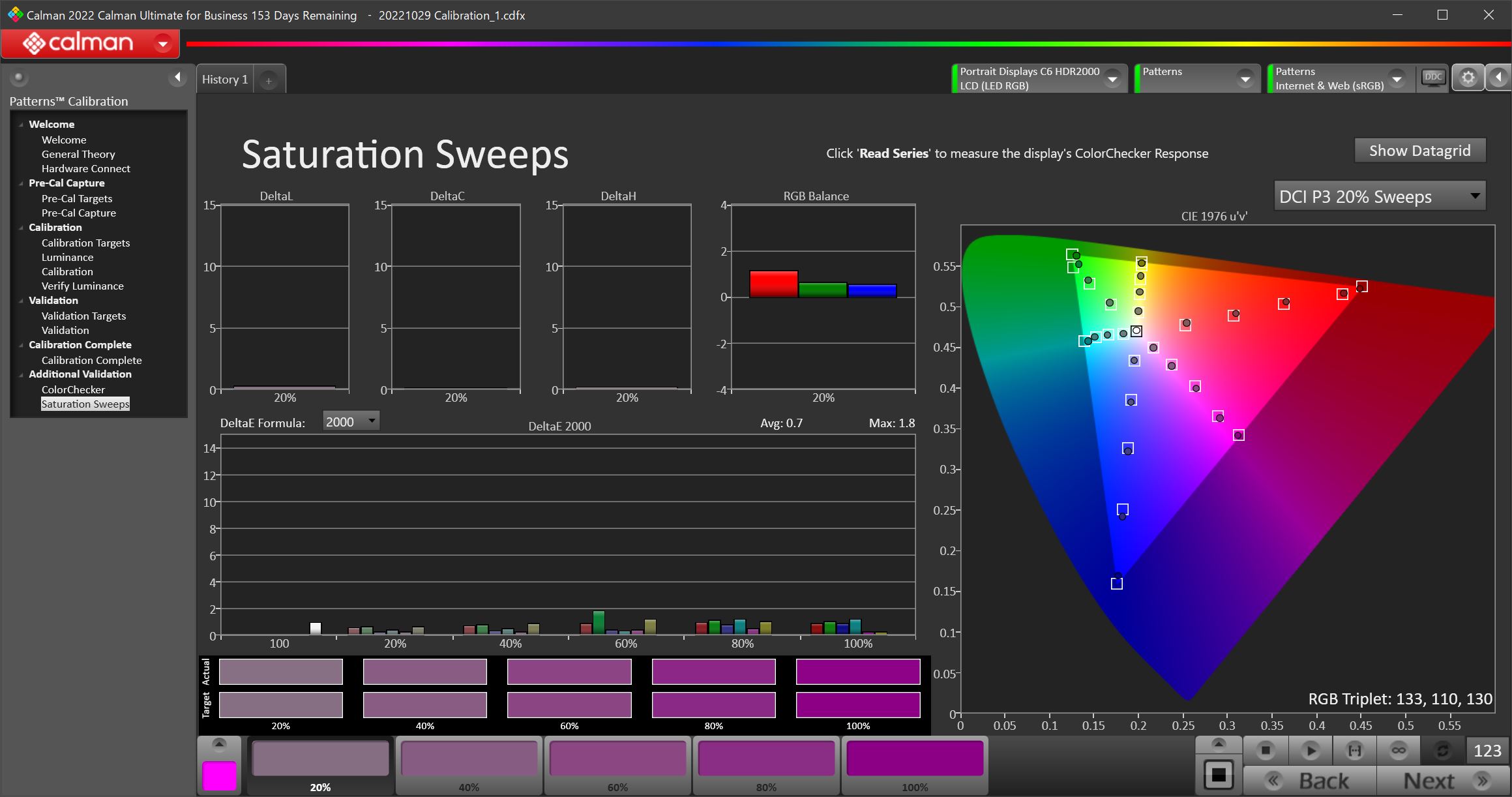Viewport: 1512px width, 797px height.
Task: Go Back to the previous page
Action: pos(1309,781)
